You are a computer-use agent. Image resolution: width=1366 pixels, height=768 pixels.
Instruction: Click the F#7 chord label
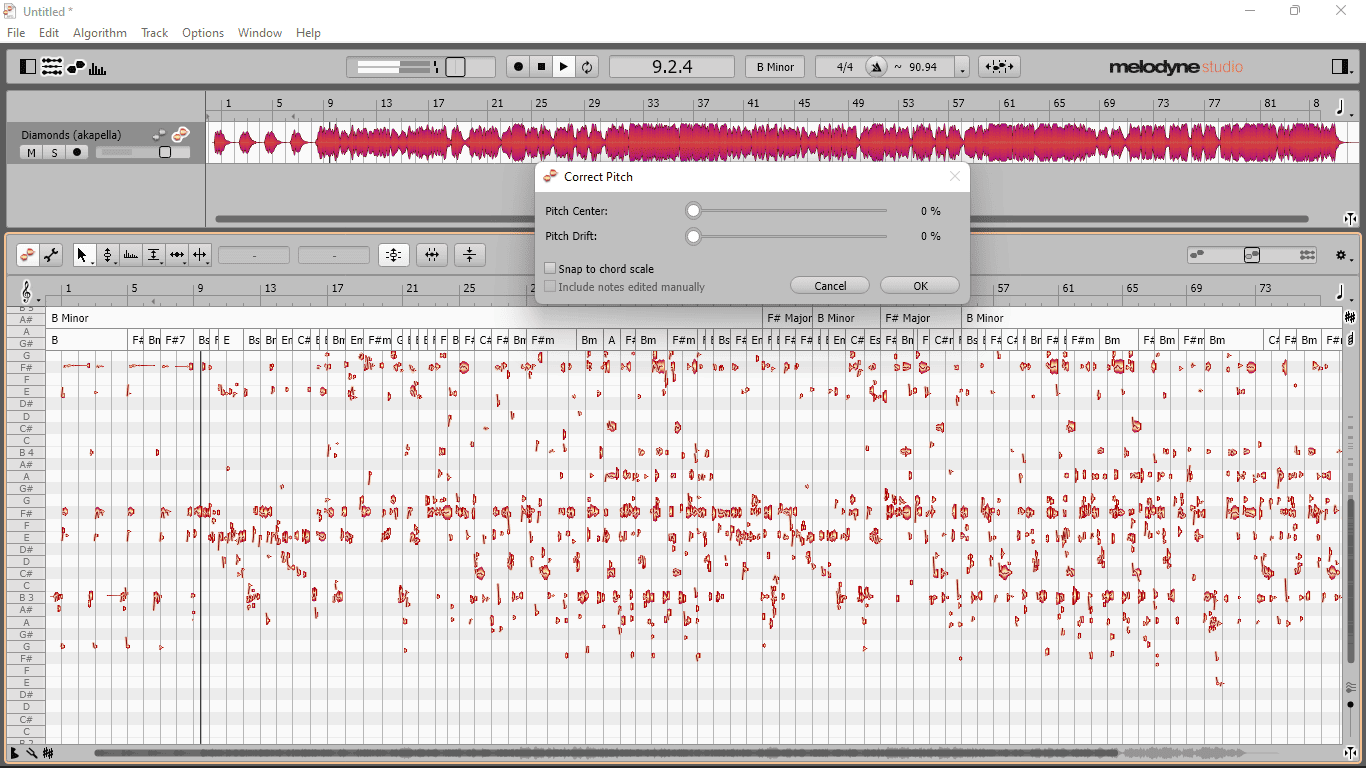[x=176, y=340]
